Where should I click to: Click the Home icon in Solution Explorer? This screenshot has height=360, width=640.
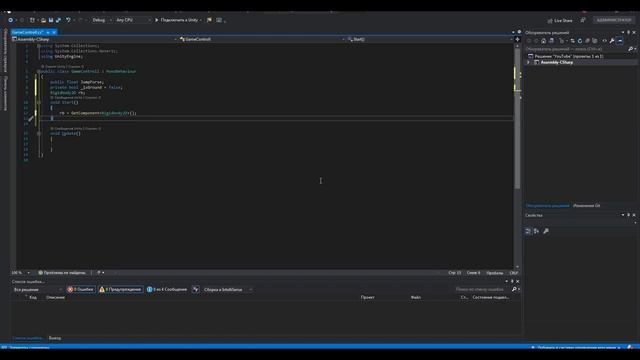click(543, 41)
